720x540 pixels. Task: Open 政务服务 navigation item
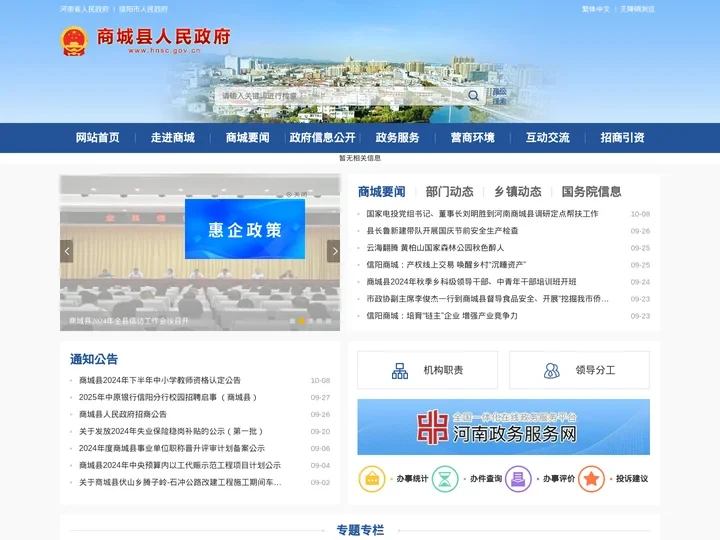click(397, 138)
